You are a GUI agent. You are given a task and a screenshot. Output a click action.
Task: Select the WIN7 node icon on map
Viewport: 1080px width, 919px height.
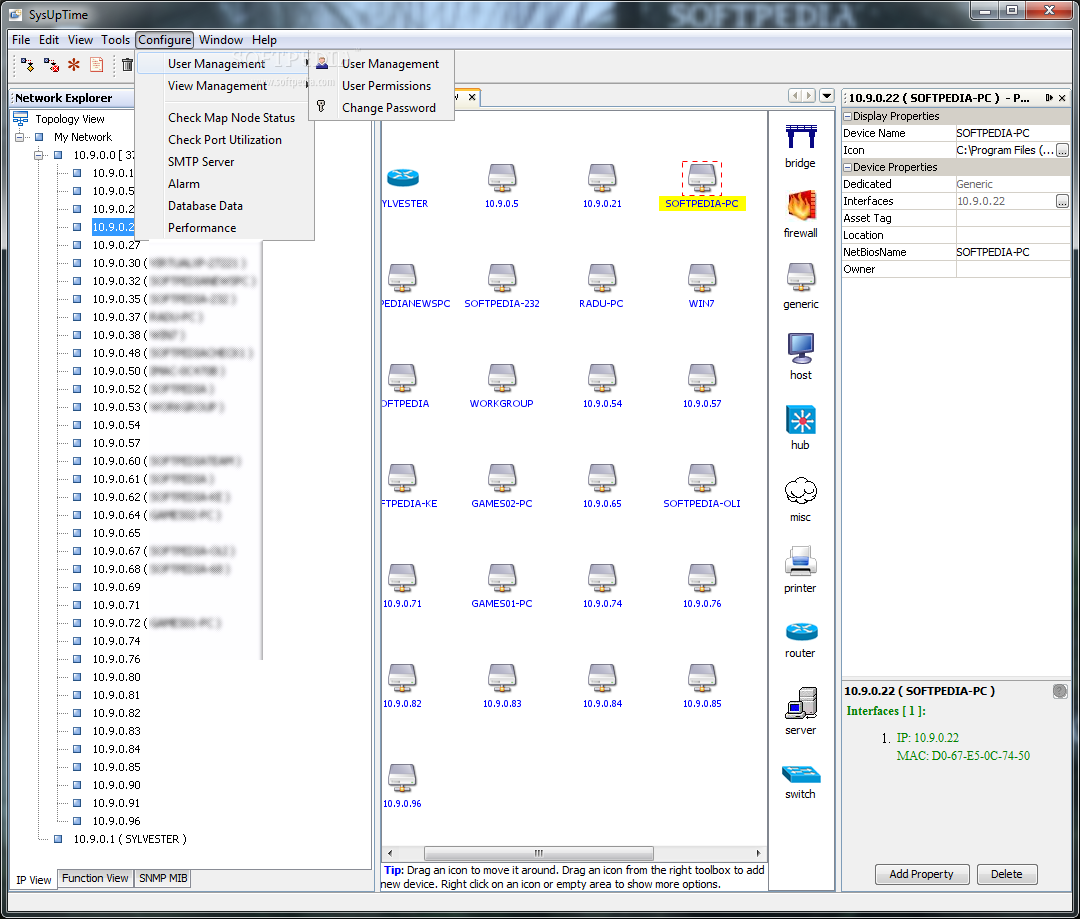pos(702,278)
